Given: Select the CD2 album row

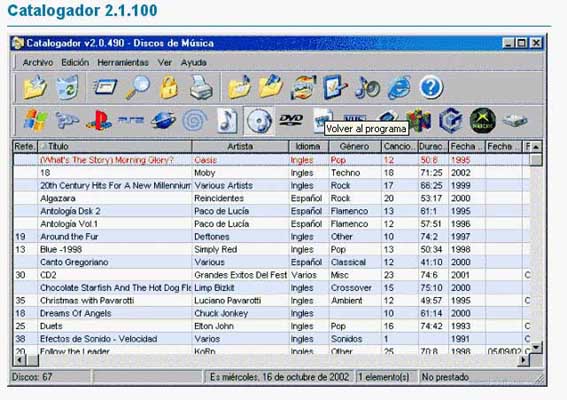Looking at the screenshot, I should coord(272,275).
